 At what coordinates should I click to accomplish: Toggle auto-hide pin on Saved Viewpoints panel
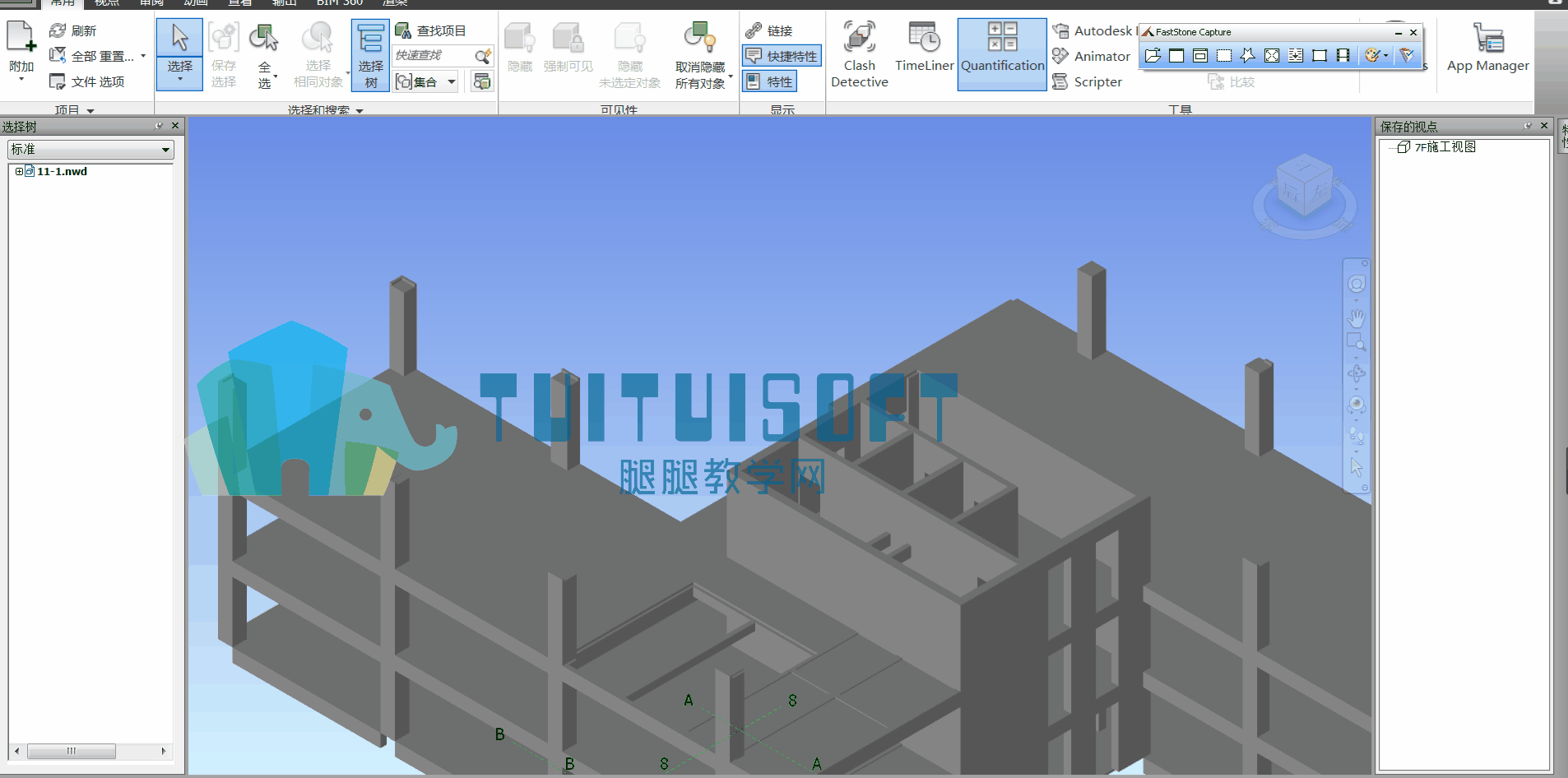click(1528, 126)
